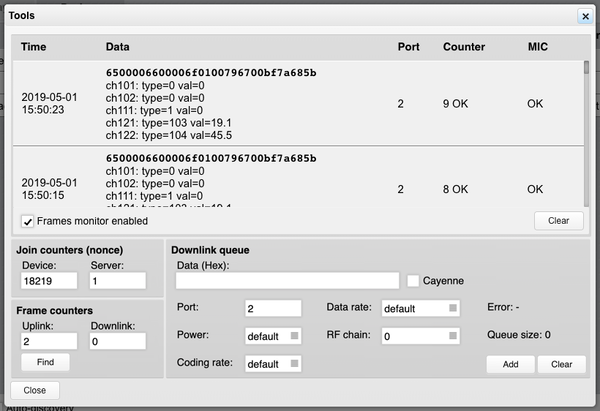
Task: Close the Tools dialog with X icon
Action: 585,16
